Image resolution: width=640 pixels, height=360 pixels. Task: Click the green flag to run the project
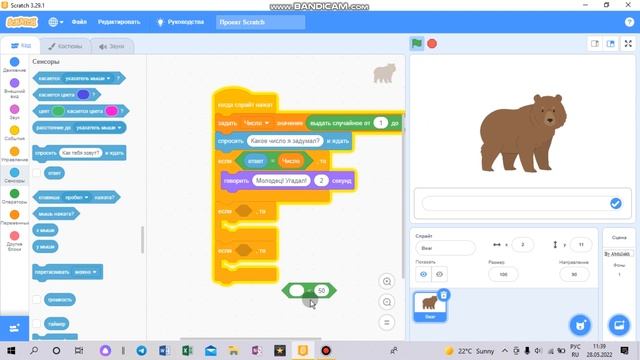click(x=417, y=43)
